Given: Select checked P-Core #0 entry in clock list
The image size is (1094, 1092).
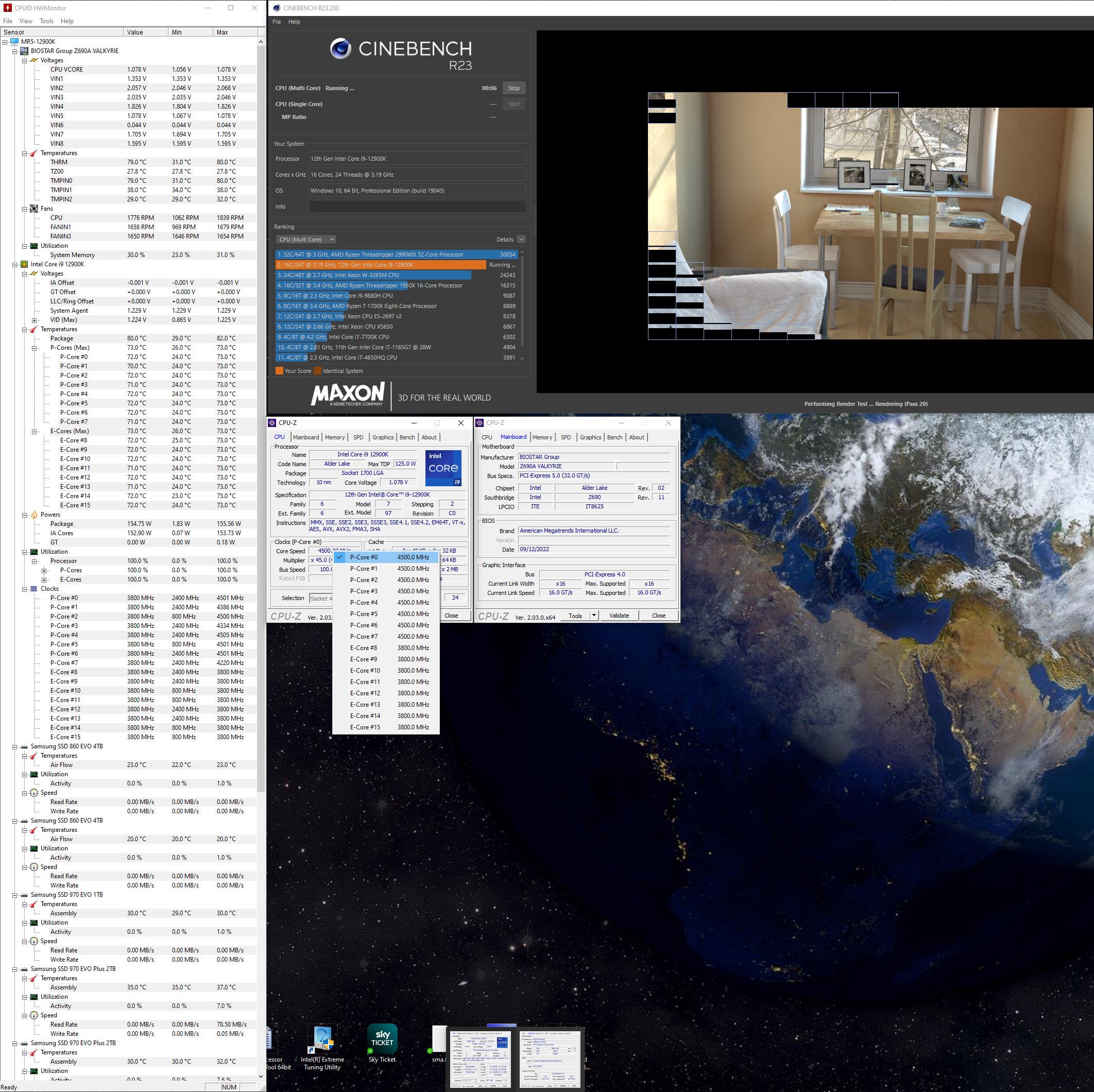Looking at the screenshot, I should (386, 557).
